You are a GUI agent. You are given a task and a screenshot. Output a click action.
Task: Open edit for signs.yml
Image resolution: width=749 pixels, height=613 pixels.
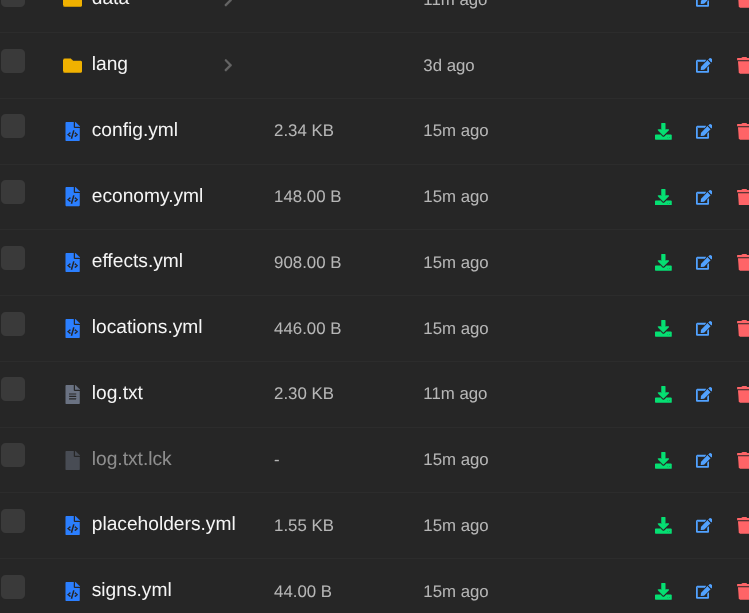point(704,591)
